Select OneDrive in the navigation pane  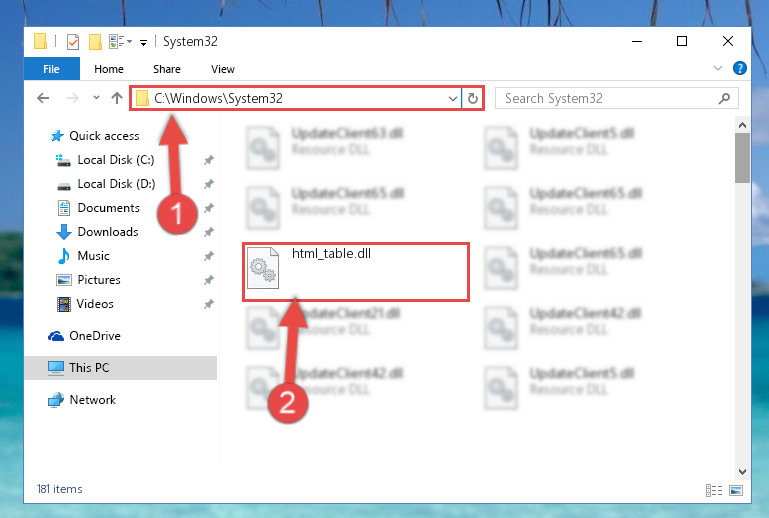(x=84, y=336)
